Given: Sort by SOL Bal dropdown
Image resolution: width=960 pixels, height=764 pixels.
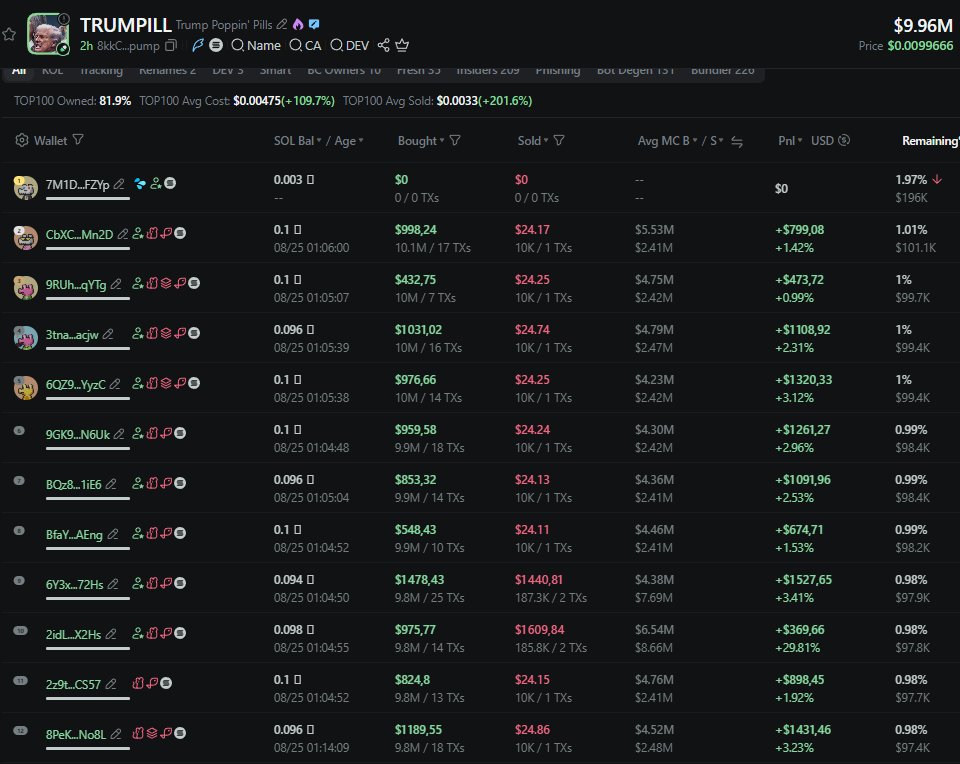Looking at the screenshot, I should coord(298,141).
